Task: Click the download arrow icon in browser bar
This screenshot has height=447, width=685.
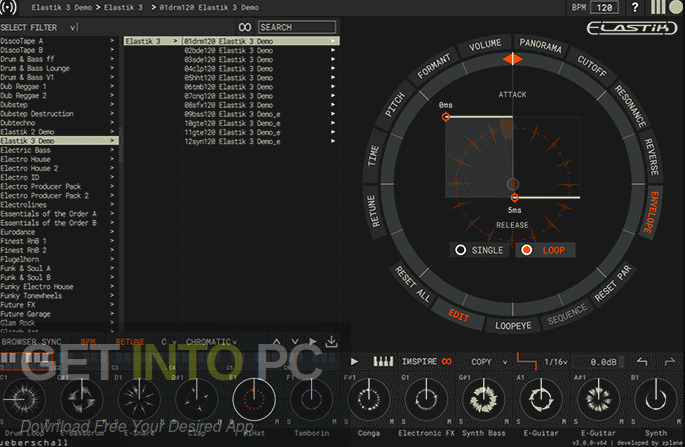Action: (332, 341)
